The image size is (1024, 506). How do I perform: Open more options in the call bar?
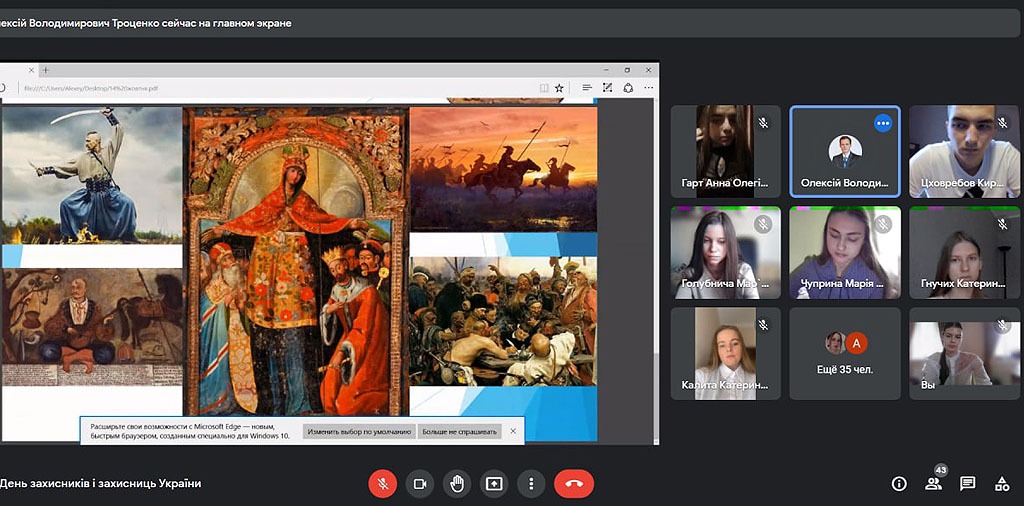[531, 484]
